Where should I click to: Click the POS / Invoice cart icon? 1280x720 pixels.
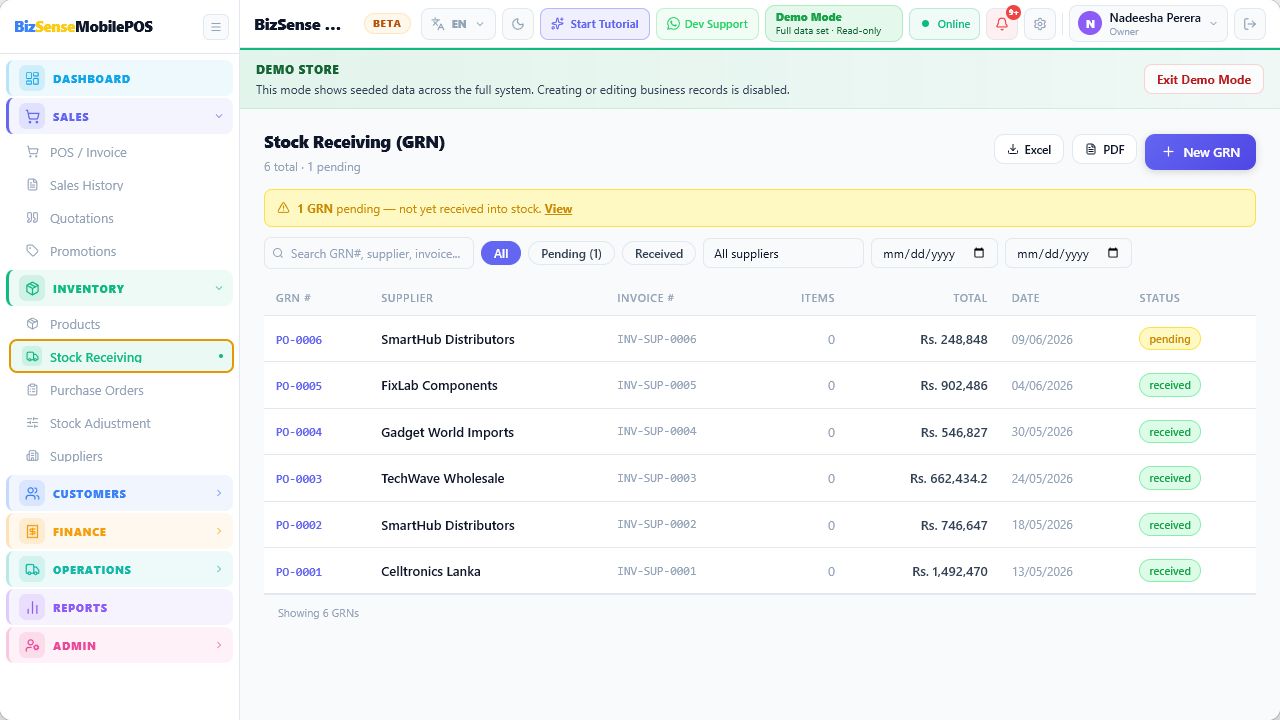point(32,152)
